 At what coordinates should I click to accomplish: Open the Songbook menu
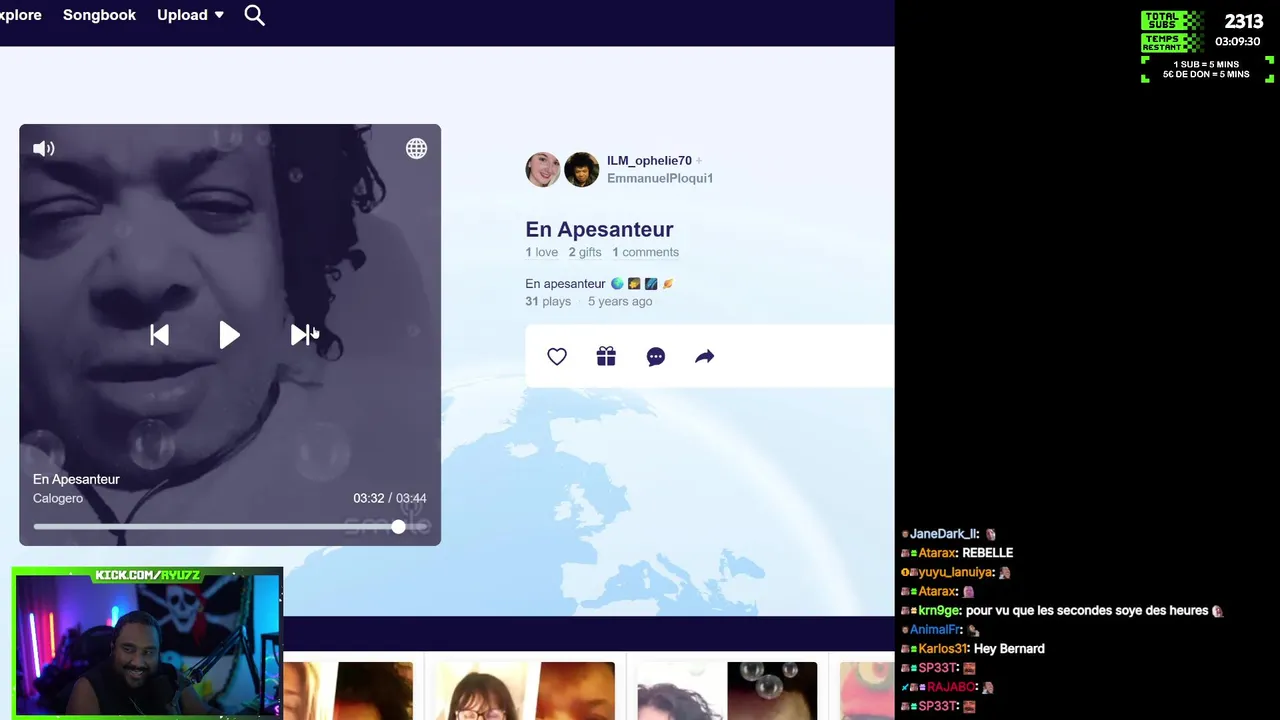coord(99,15)
